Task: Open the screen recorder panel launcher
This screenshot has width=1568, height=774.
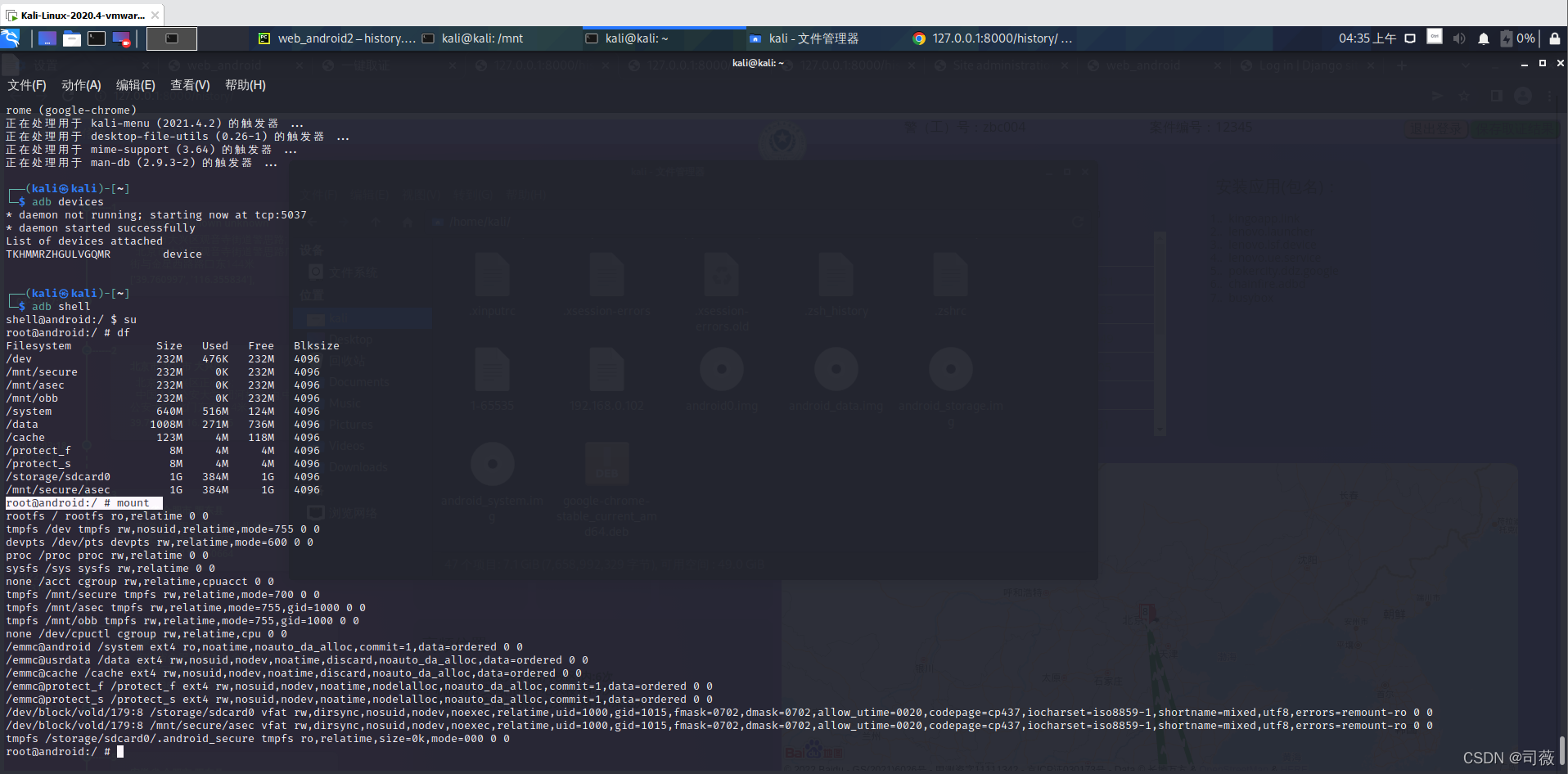Action: (121, 38)
